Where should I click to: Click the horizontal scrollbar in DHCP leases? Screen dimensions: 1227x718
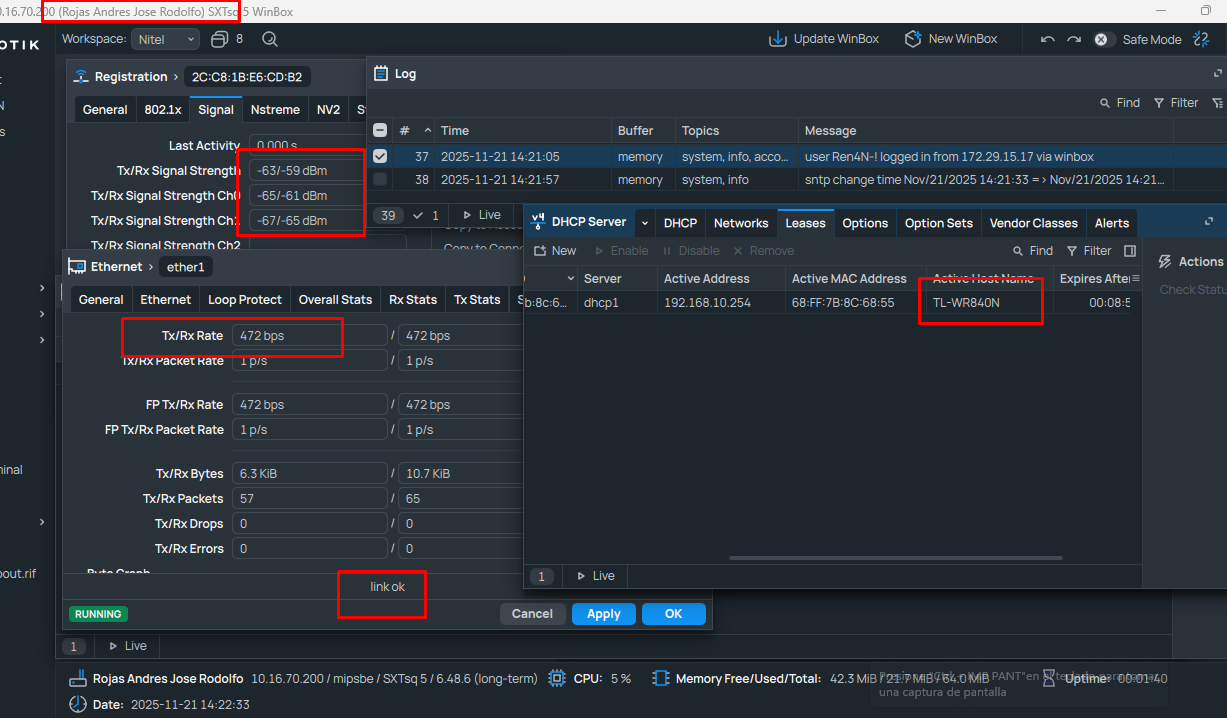(x=895, y=557)
